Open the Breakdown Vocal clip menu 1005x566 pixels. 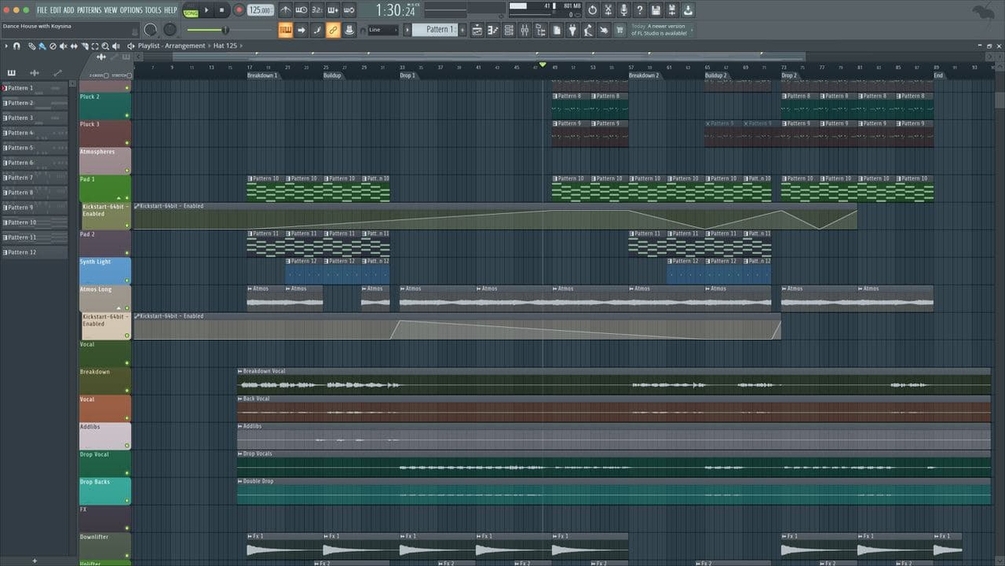tap(240, 371)
